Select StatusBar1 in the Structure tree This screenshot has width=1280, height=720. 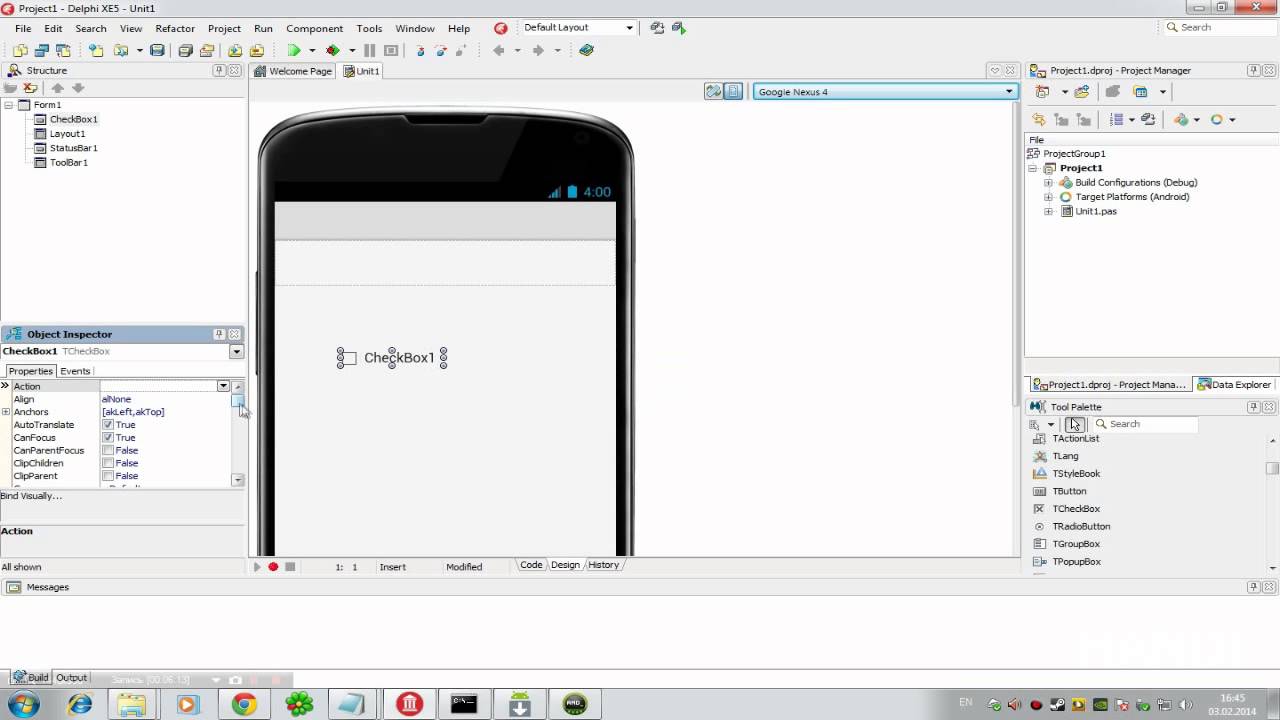click(x=73, y=148)
